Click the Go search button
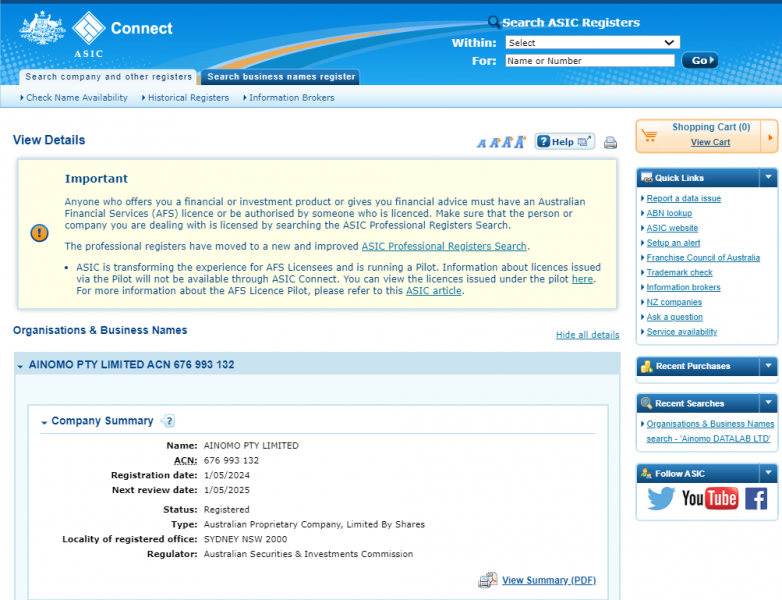Image resolution: width=782 pixels, height=600 pixels. click(700, 60)
